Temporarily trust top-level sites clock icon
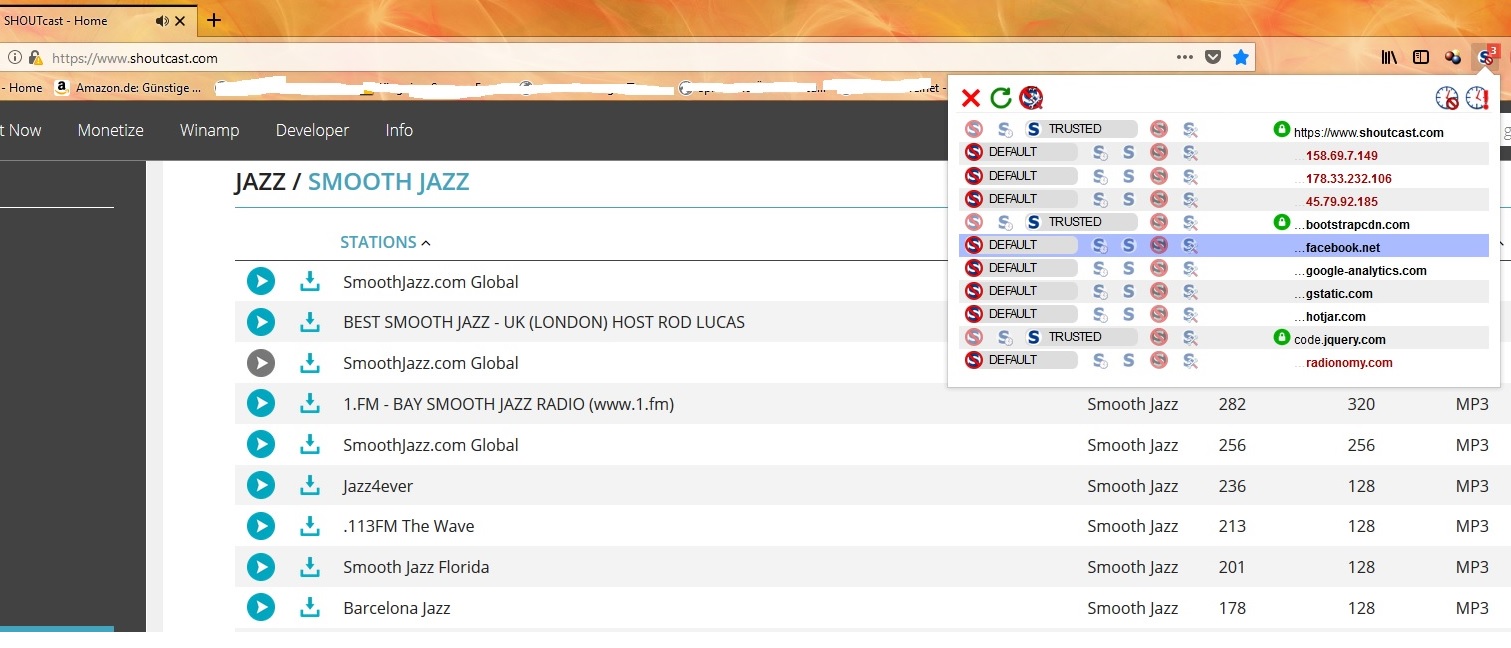This screenshot has width=1511, height=648. coord(1477,98)
